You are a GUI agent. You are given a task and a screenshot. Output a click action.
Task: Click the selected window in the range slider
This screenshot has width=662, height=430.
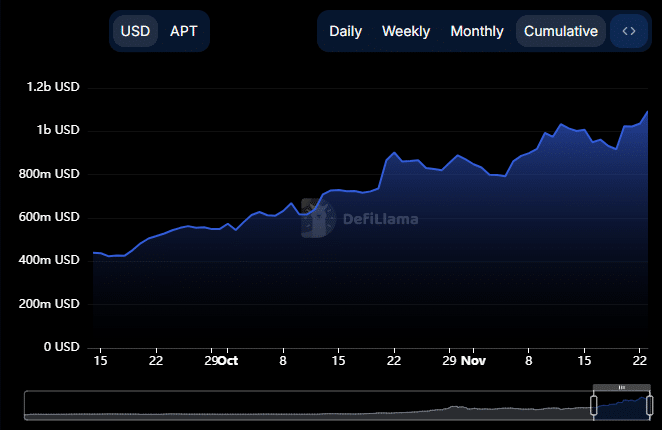(x=621, y=404)
